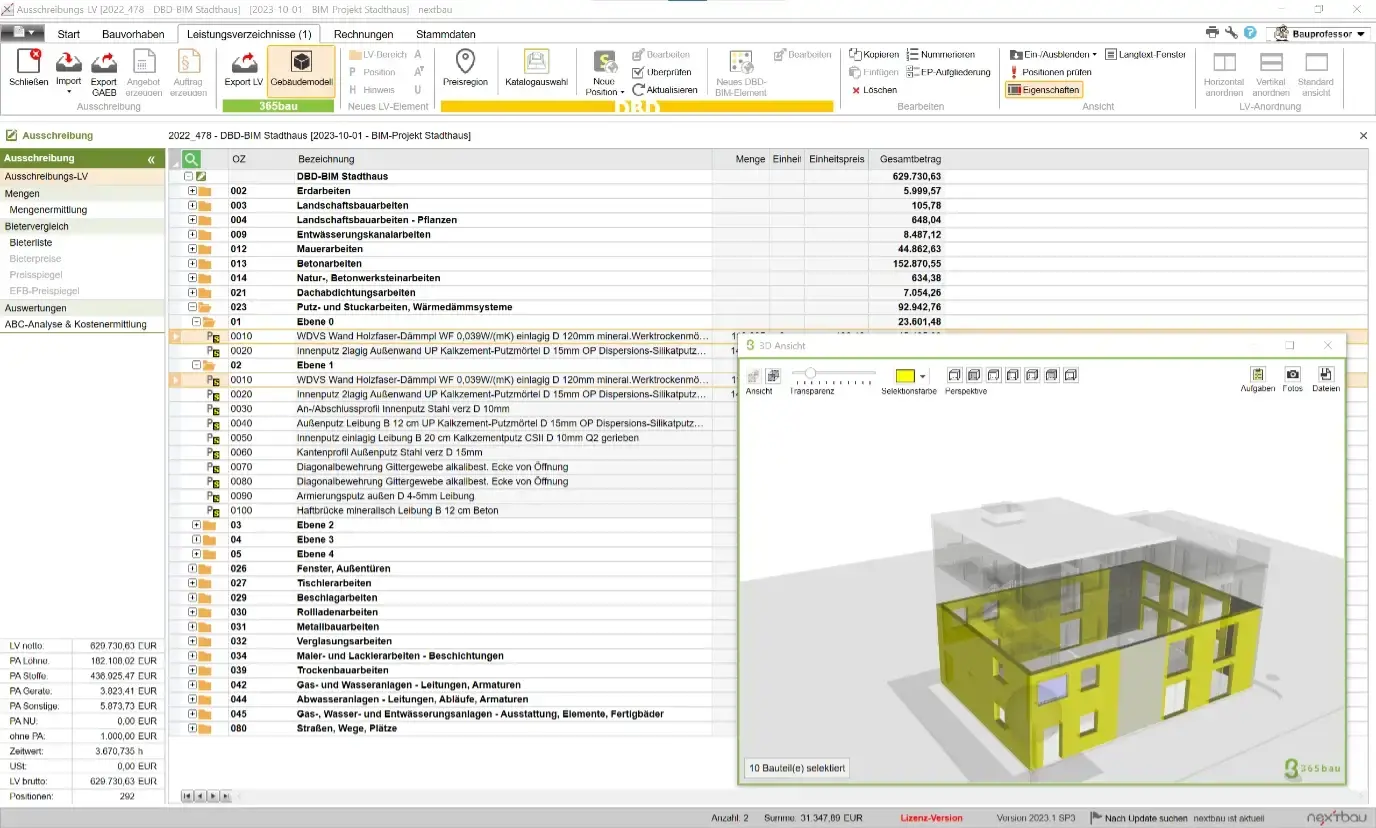Viewport: 1376px width, 828px height.
Task: Expand the 013 Betonarbeiten folder
Action: [x=192, y=263]
